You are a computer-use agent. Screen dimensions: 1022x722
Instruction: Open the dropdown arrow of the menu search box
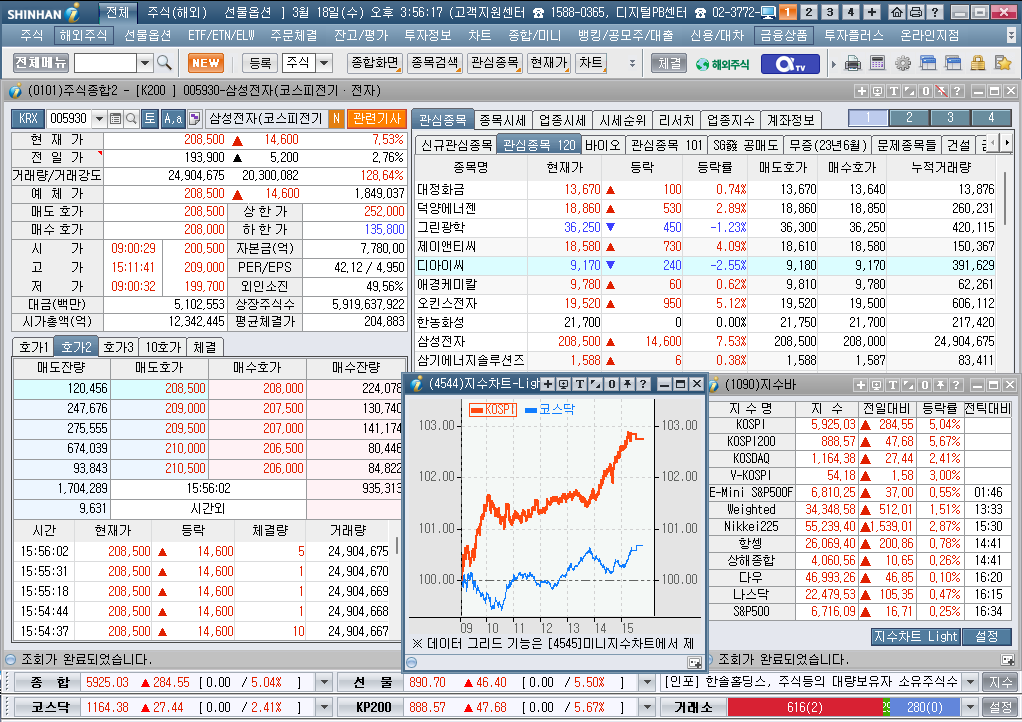click(x=145, y=63)
